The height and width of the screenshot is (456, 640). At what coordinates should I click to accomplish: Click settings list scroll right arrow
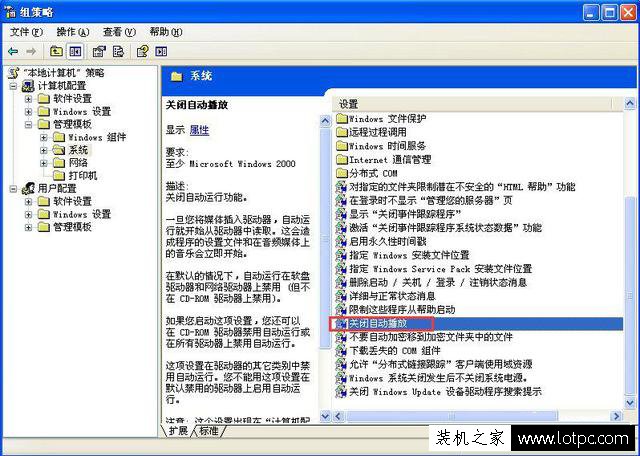coord(616,416)
